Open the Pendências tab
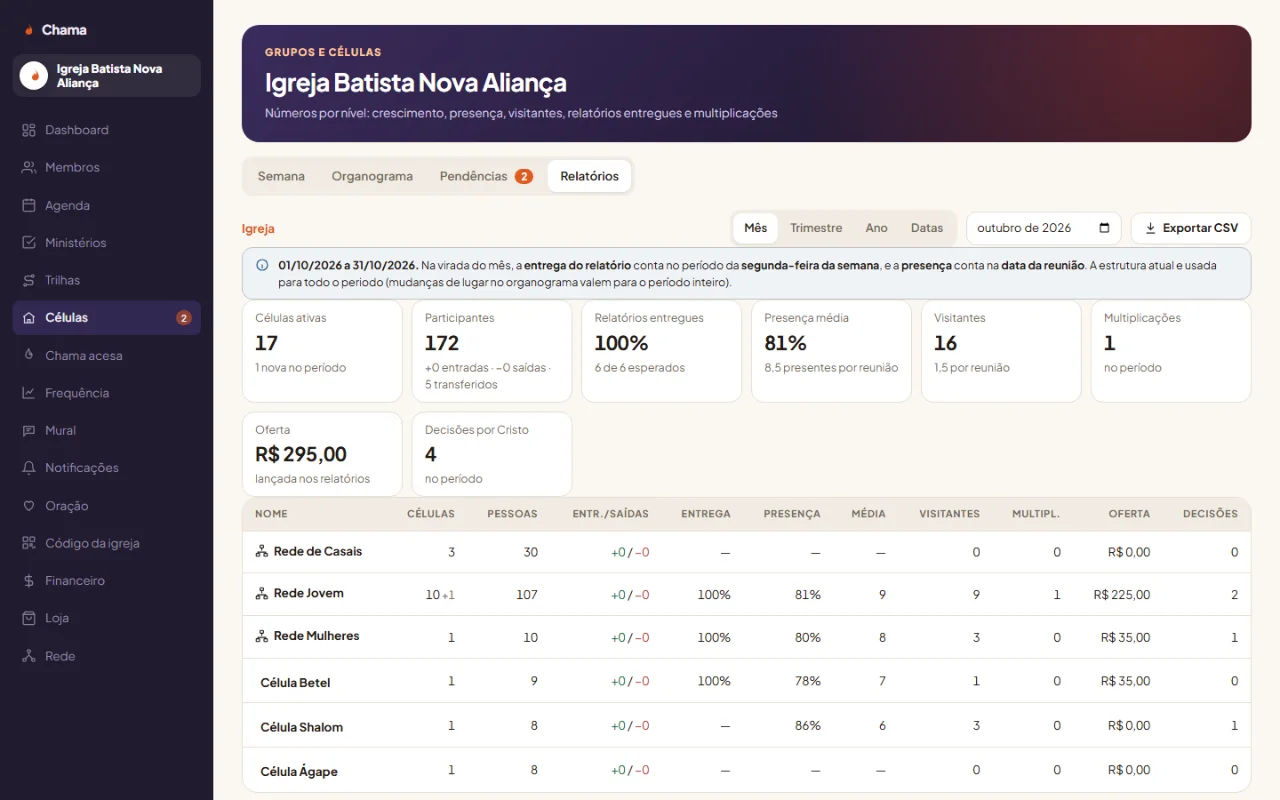Screen dimensions: 1280x800 click(486, 176)
